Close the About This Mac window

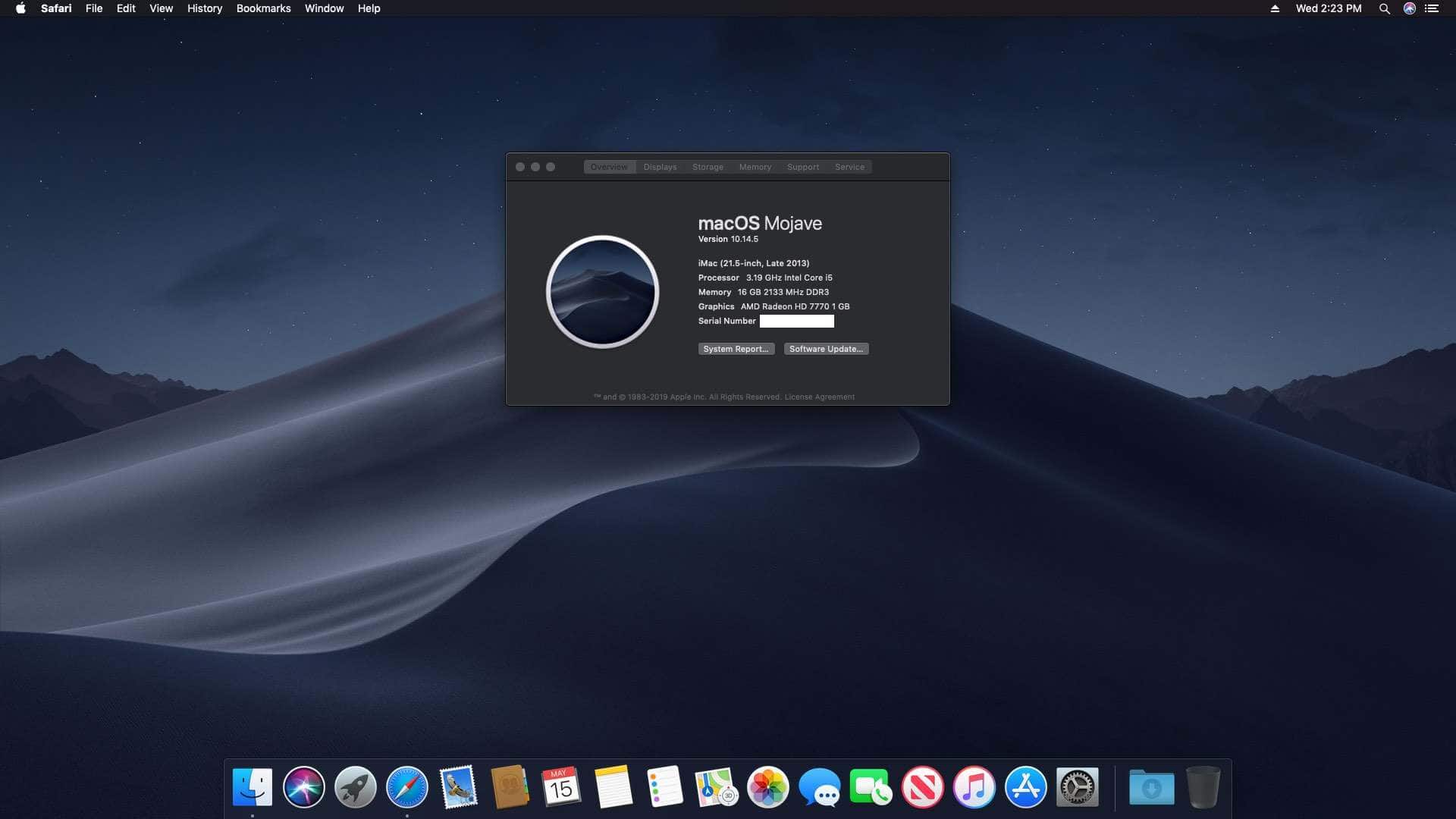pos(520,167)
